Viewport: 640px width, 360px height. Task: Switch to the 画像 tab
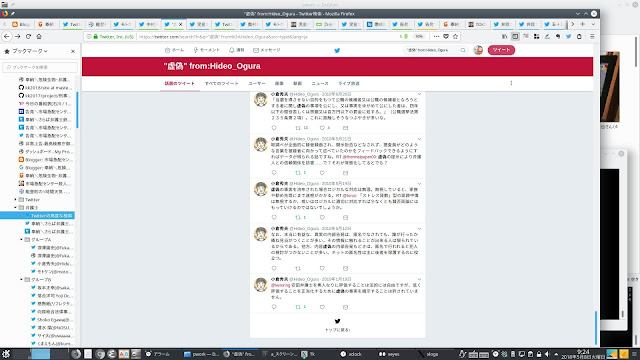coord(279,83)
